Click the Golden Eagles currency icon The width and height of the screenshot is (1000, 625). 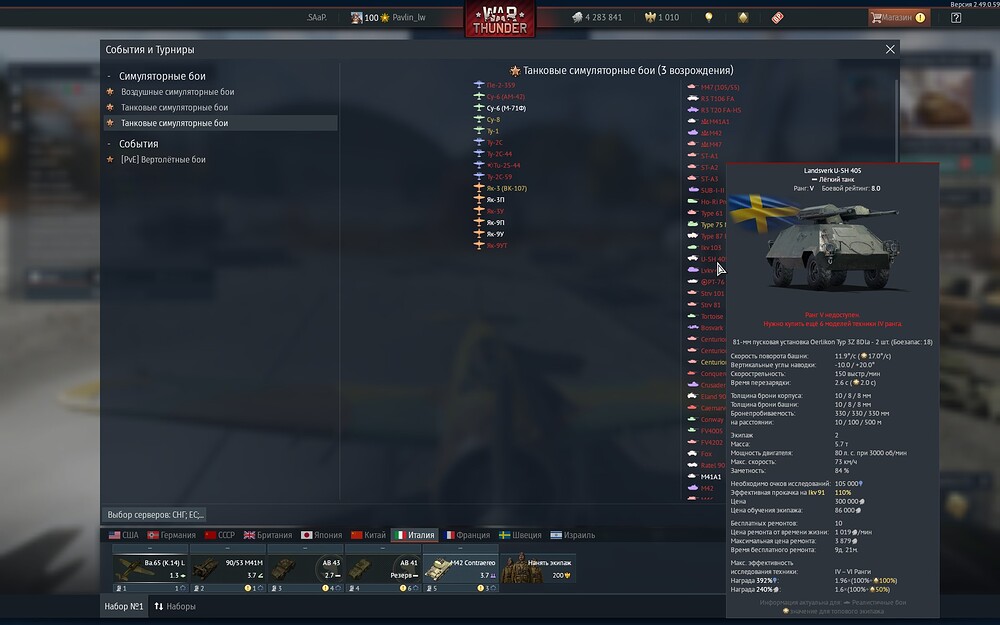pos(649,17)
